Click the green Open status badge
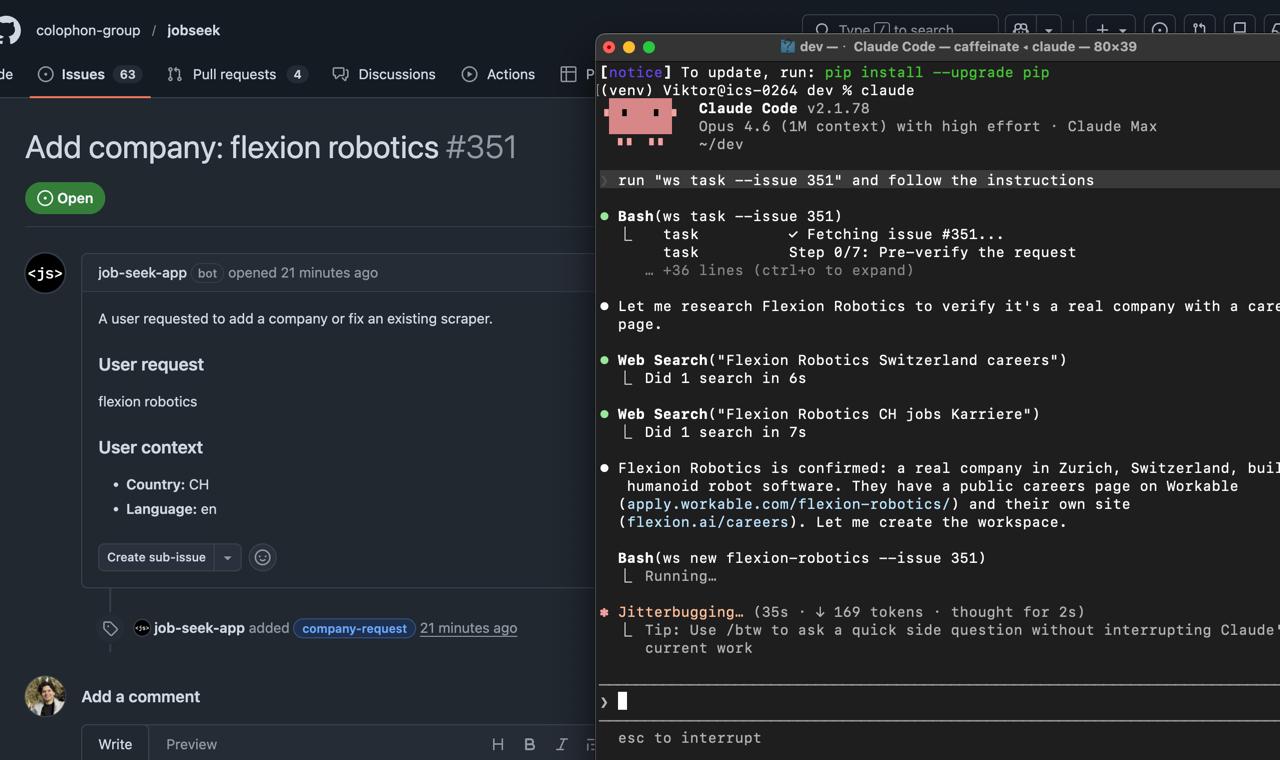Screen dimensions: 1280x760 (65, 198)
